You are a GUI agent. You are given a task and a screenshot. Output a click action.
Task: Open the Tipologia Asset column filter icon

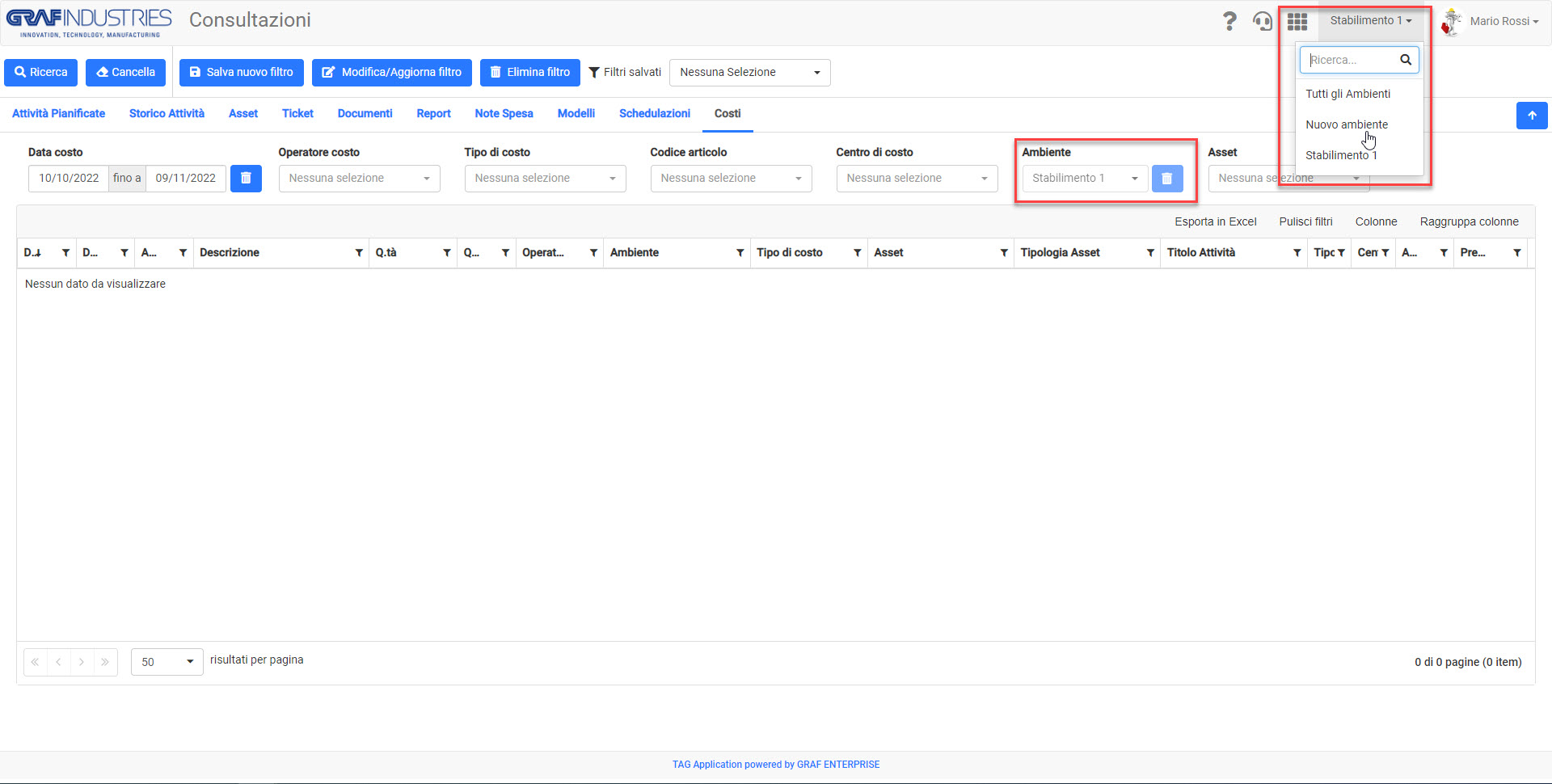coord(1150,253)
